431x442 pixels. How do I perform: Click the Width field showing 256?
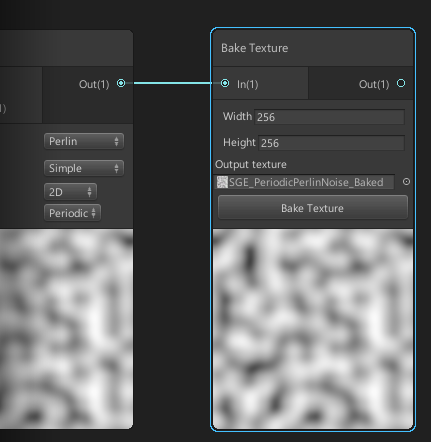(329, 117)
